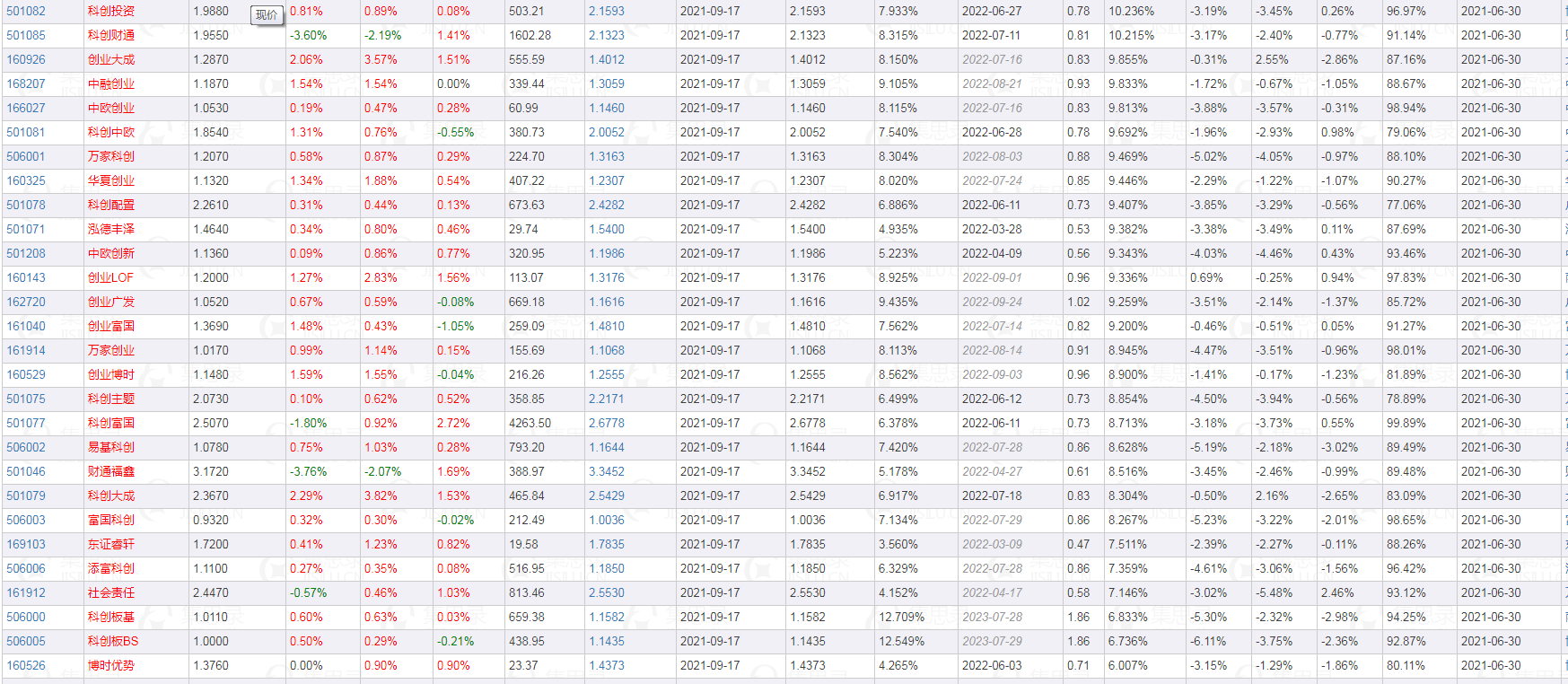Click the 506001 code link
Image resolution: width=1568 pixels, height=684 pixels.
(26, 156)
